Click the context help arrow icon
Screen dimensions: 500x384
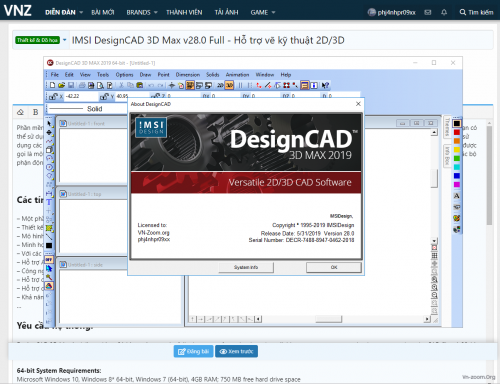325,85
